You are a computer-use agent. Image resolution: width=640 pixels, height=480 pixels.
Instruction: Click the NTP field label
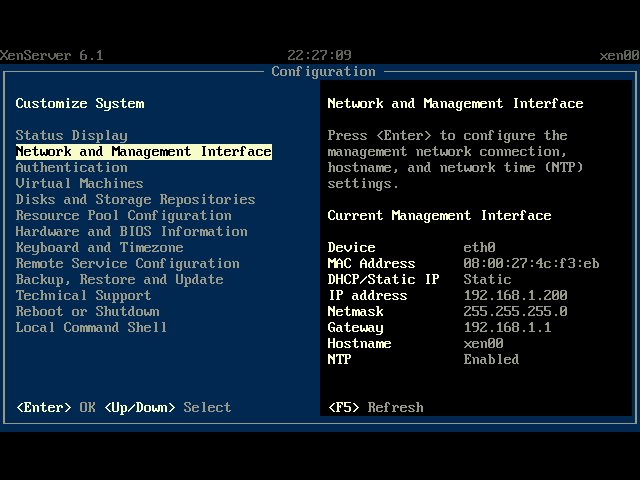(340, 359)
